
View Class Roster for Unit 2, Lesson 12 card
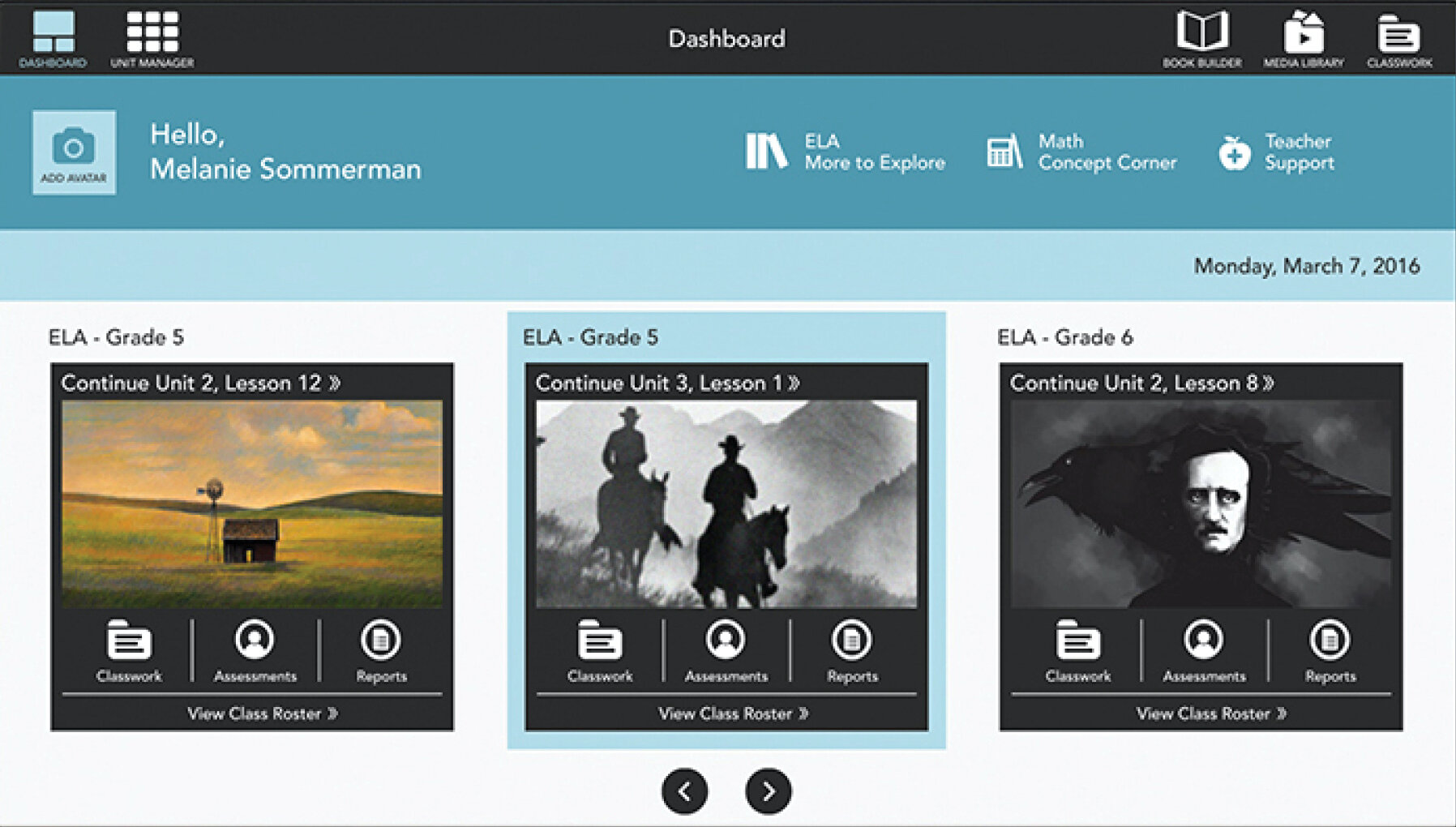click(263, 713)
